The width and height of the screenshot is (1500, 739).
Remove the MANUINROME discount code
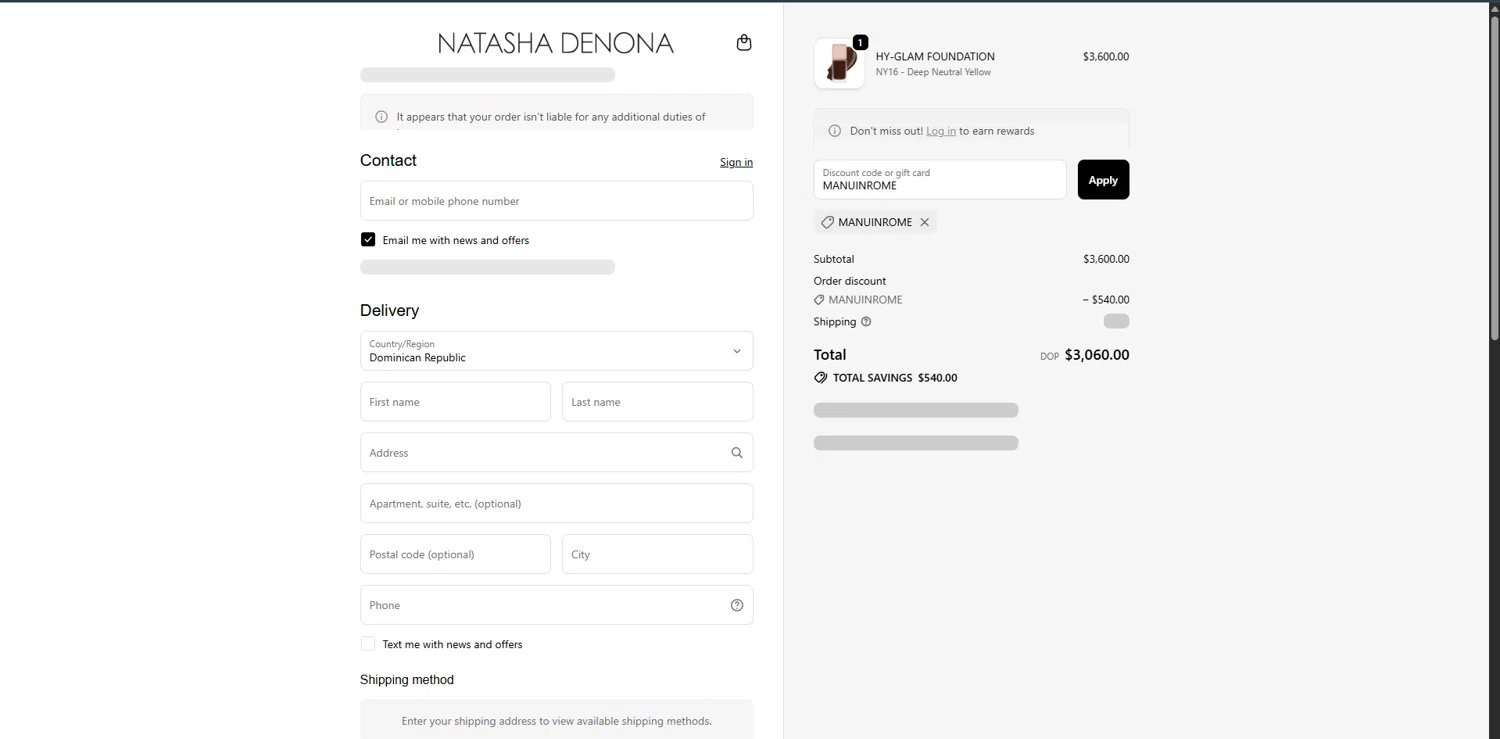pyautogui.click(x=925, y=222)
